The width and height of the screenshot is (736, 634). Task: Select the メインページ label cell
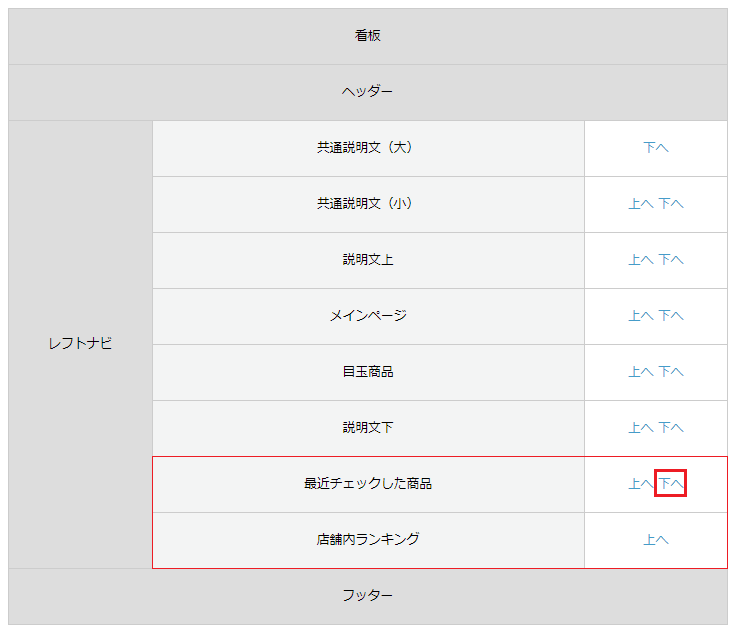click(x=368, y=316)
